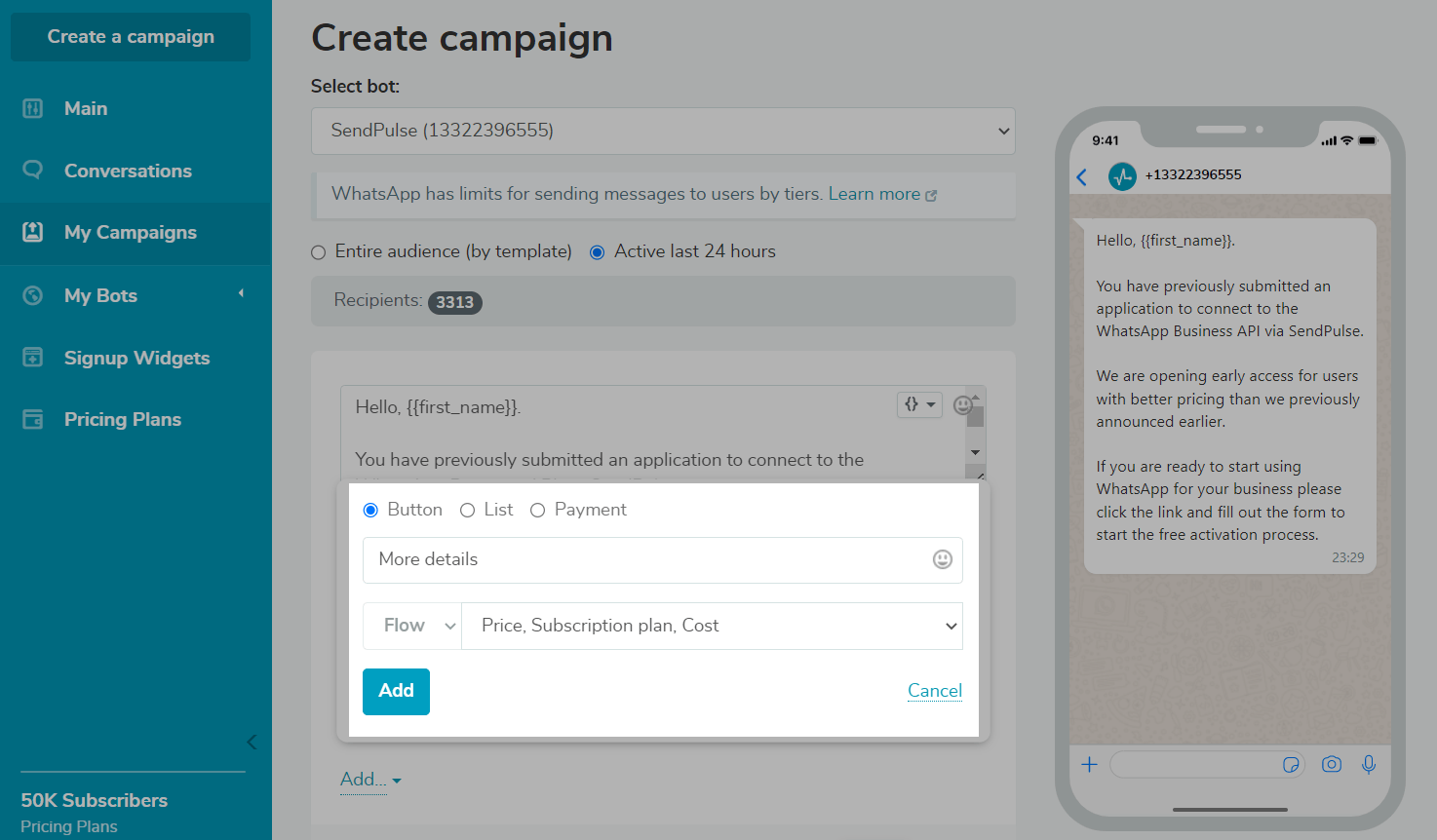Open the Select bot dropdown

click(663, 131)
